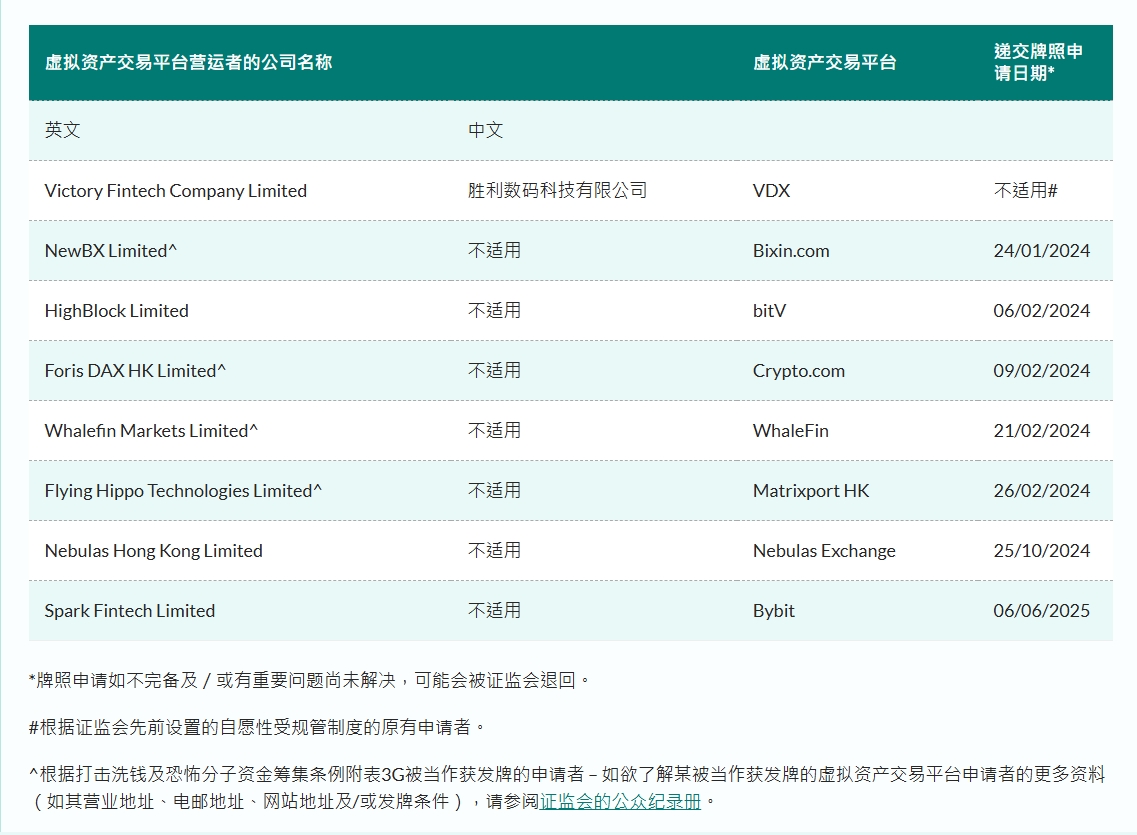Select Whalefin Markets Limited^ name
This screenshot has width=1137, height=835.
[151, 431]
